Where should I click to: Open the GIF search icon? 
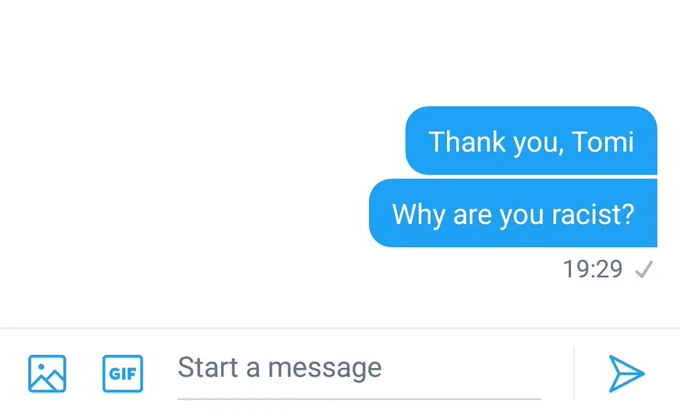[123, 373]
